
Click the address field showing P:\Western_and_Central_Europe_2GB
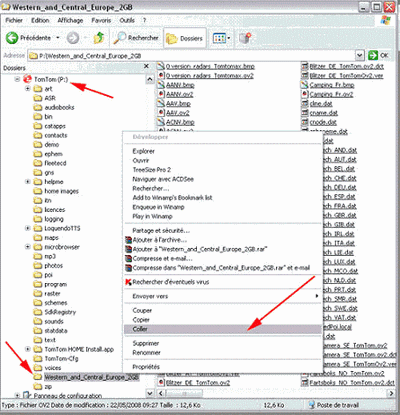point(192,56)
